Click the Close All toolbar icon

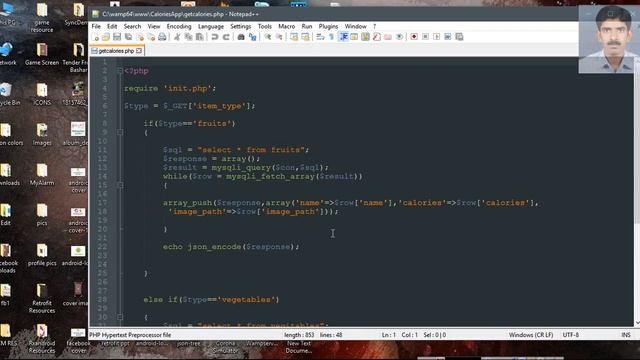click(151, 37)
